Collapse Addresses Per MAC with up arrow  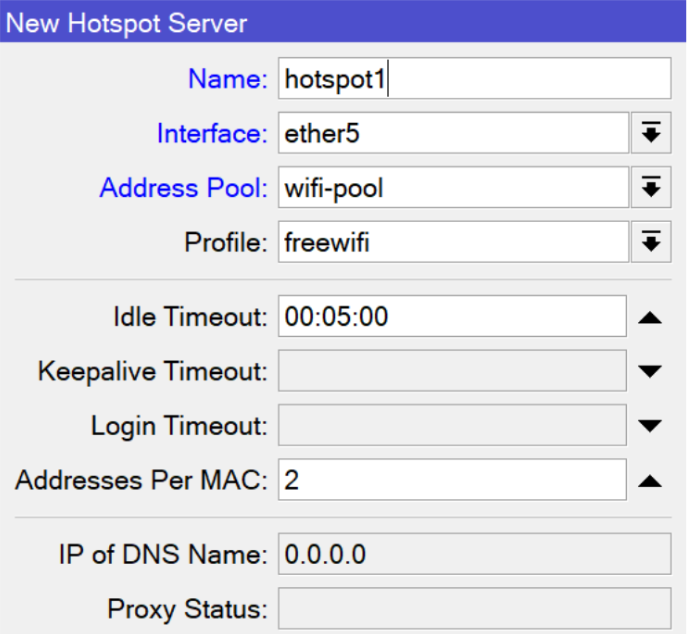coord(650,481)
